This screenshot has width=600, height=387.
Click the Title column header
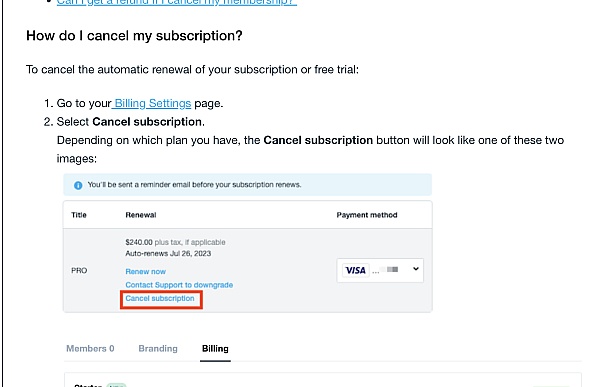79,215
